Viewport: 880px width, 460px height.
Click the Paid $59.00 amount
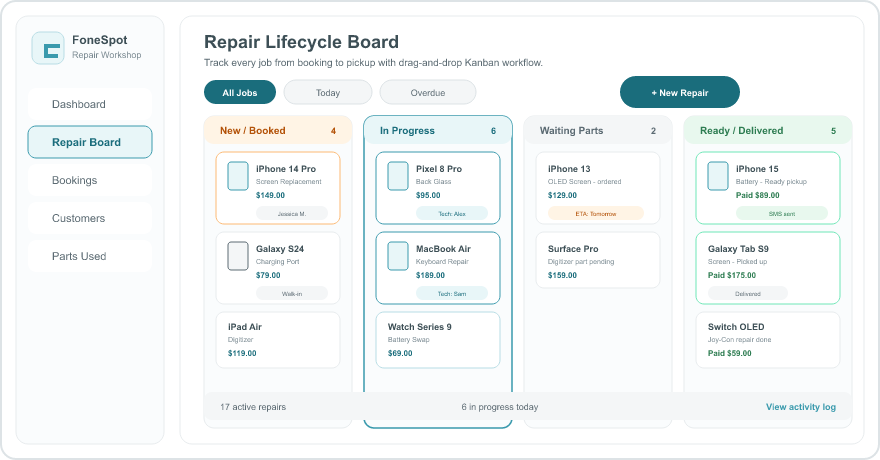coord(730,353)
